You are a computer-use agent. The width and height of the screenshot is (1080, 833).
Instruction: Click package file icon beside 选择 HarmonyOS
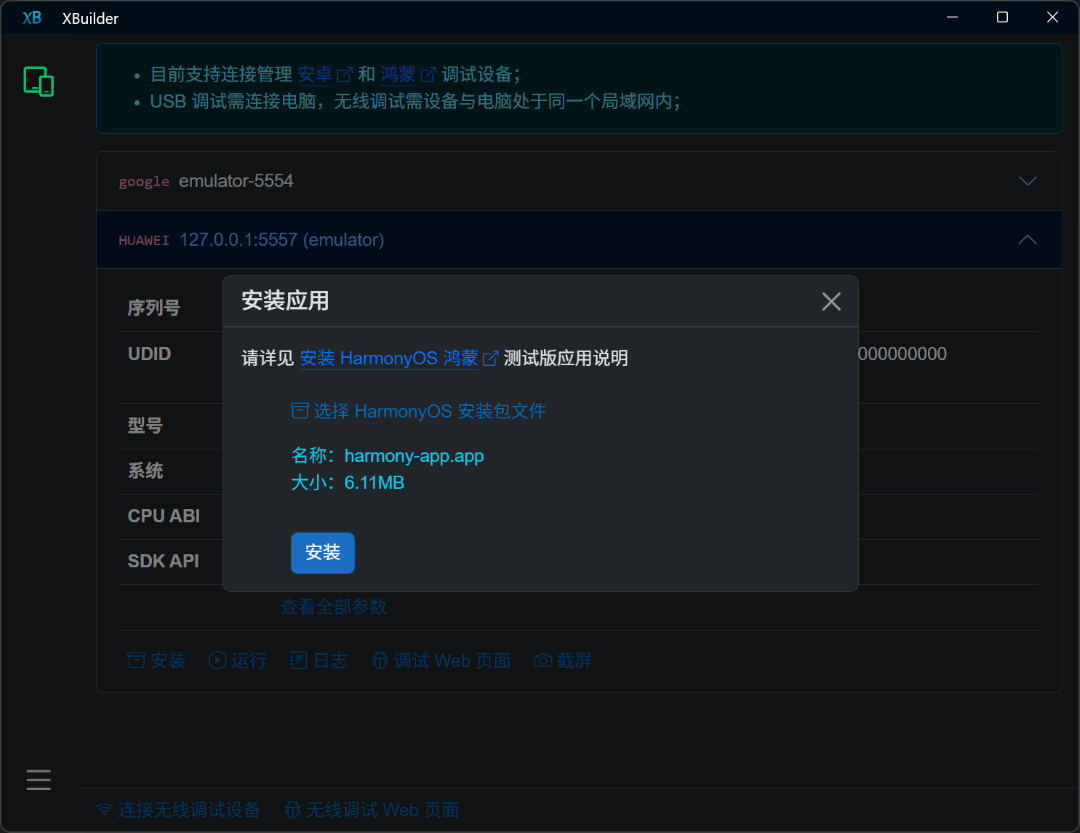pyautogui.click(x=300, y=411)
